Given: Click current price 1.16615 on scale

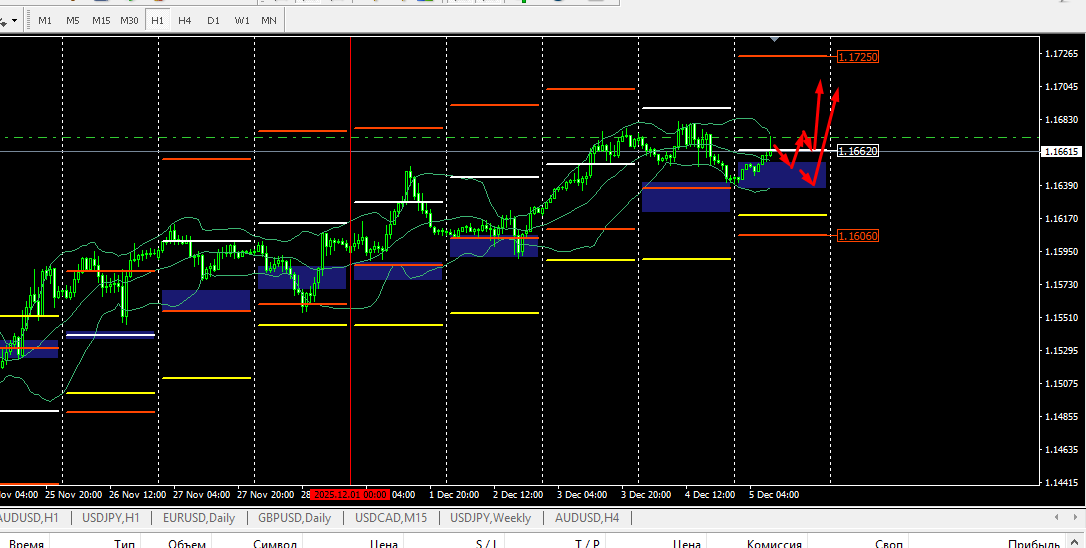Looking at the screenshot, I should (x=1061, y=151).
